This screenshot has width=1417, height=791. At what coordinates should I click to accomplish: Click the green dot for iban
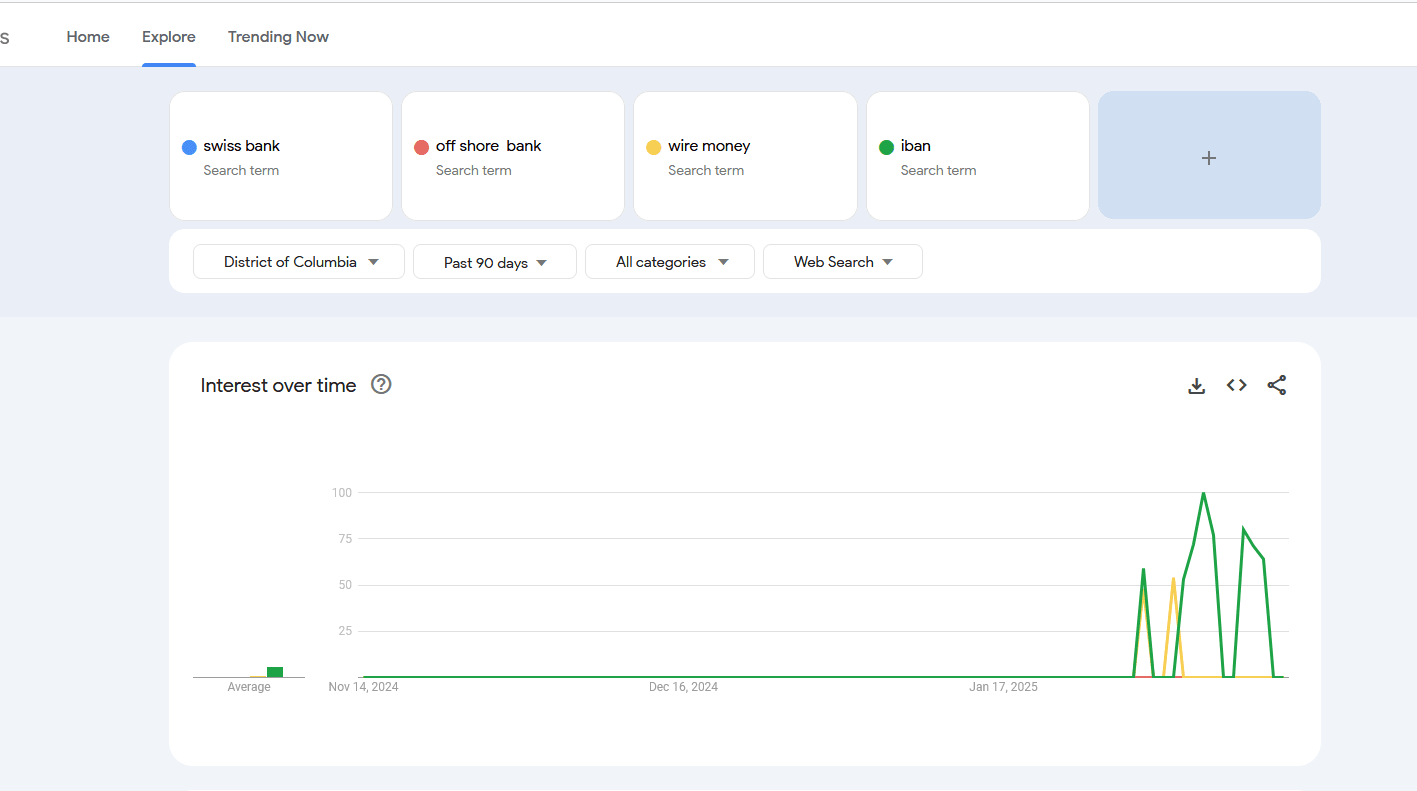(x=886, y=147)
